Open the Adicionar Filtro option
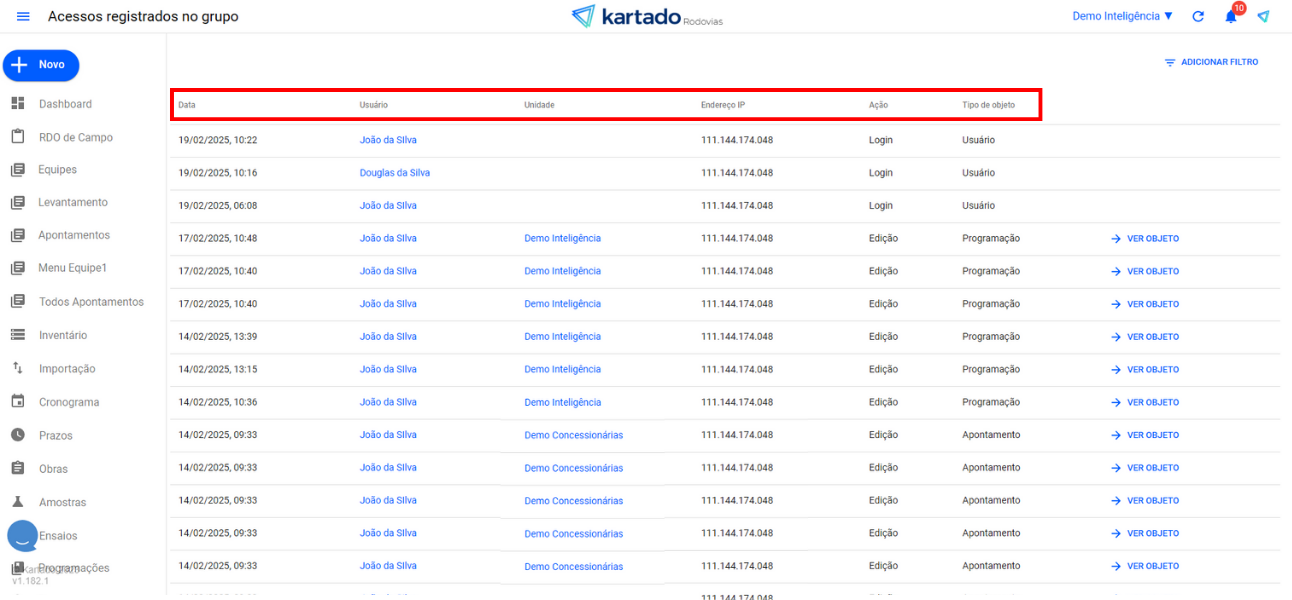The image size is (1292, 600). [x=1211, y=62]
